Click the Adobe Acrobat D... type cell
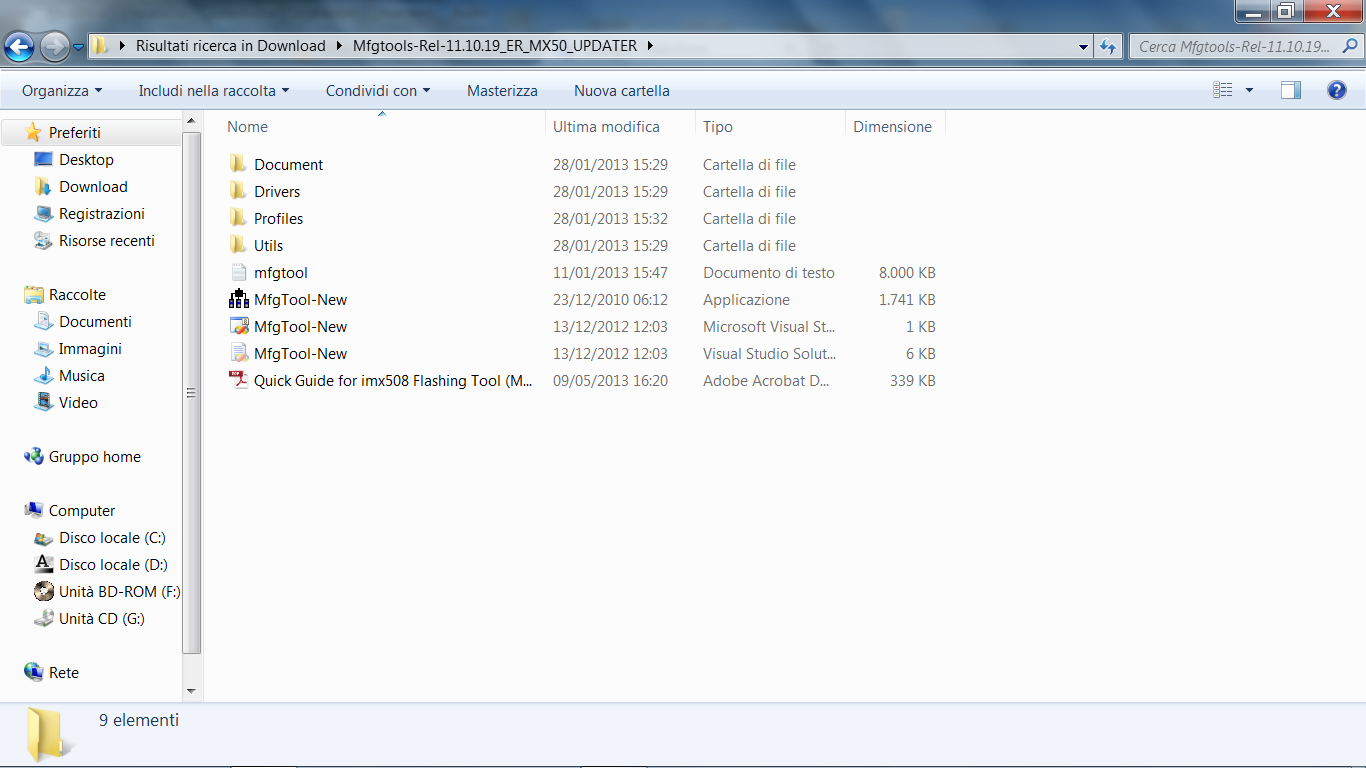Screen dimensions: 1366x768 click(766, 380)
